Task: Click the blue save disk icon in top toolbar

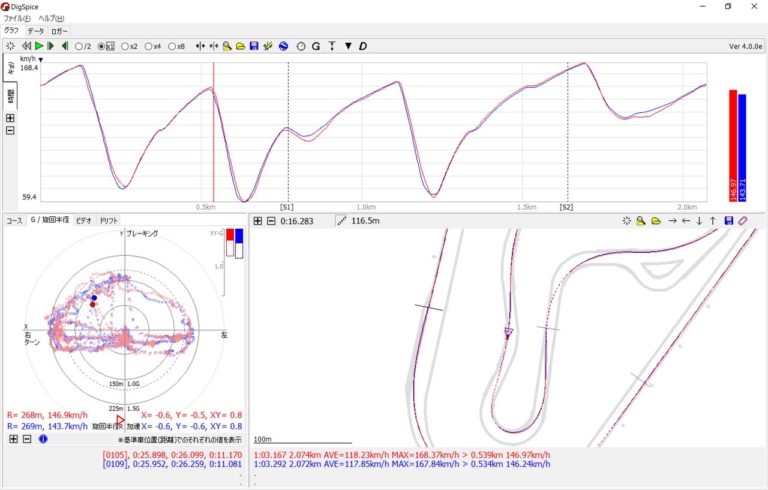Action: point(254,46)
